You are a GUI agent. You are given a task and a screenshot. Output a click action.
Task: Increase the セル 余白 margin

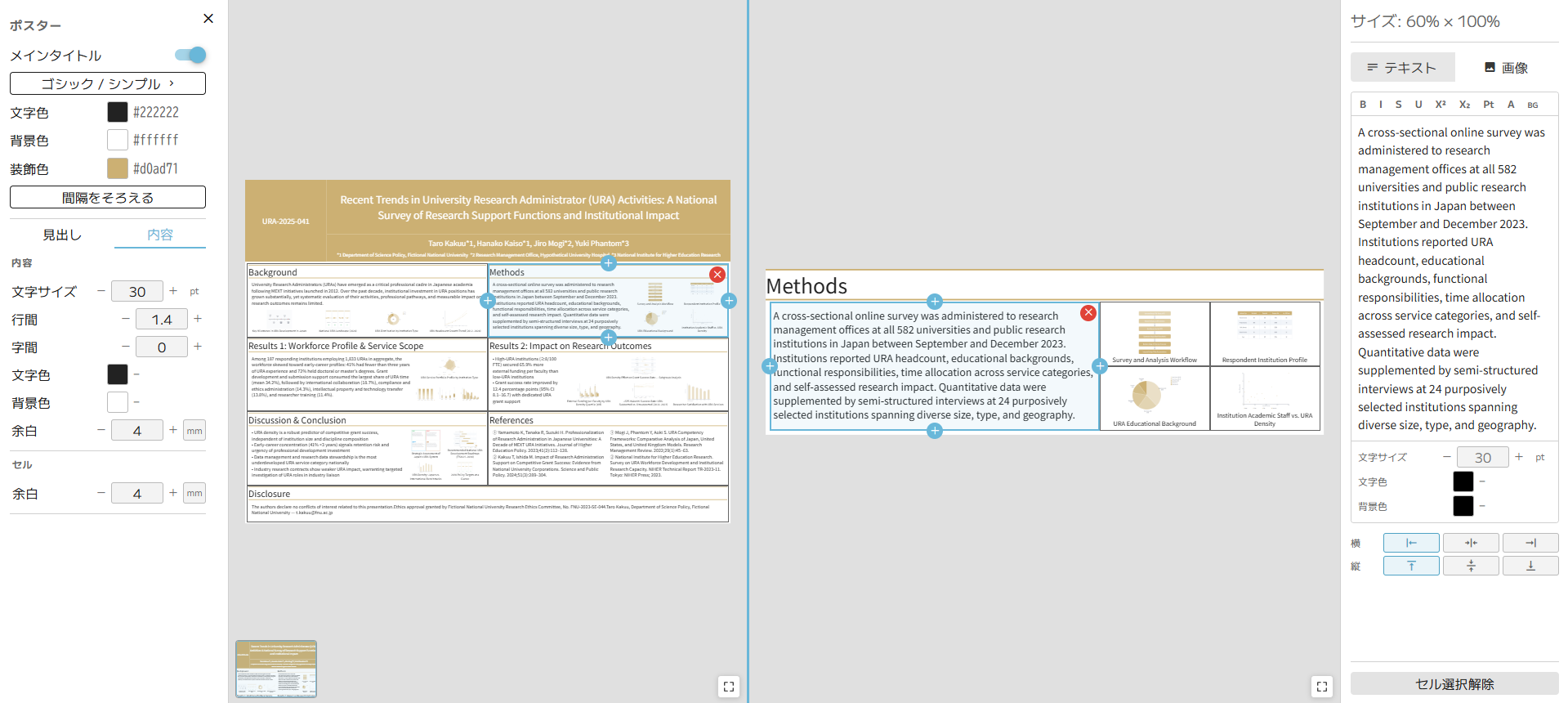coord(173,493)
